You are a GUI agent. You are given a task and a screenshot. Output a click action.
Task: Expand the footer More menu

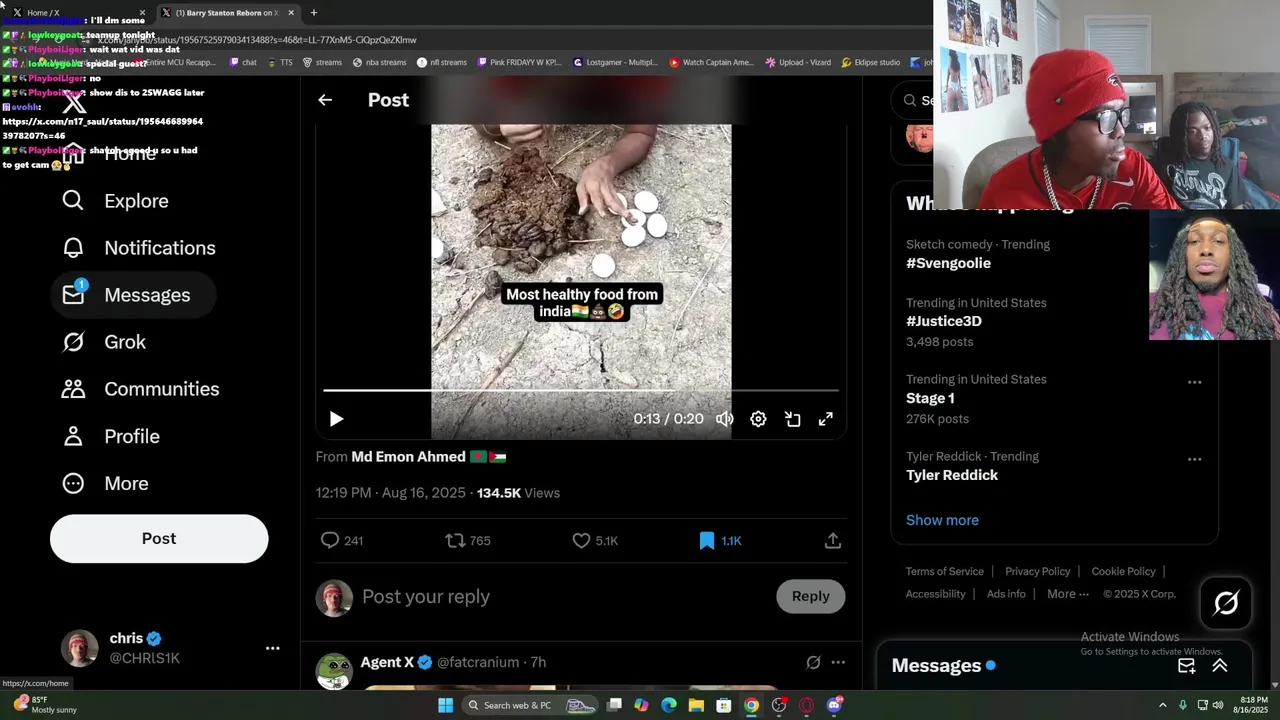(x=1068, y=594)
